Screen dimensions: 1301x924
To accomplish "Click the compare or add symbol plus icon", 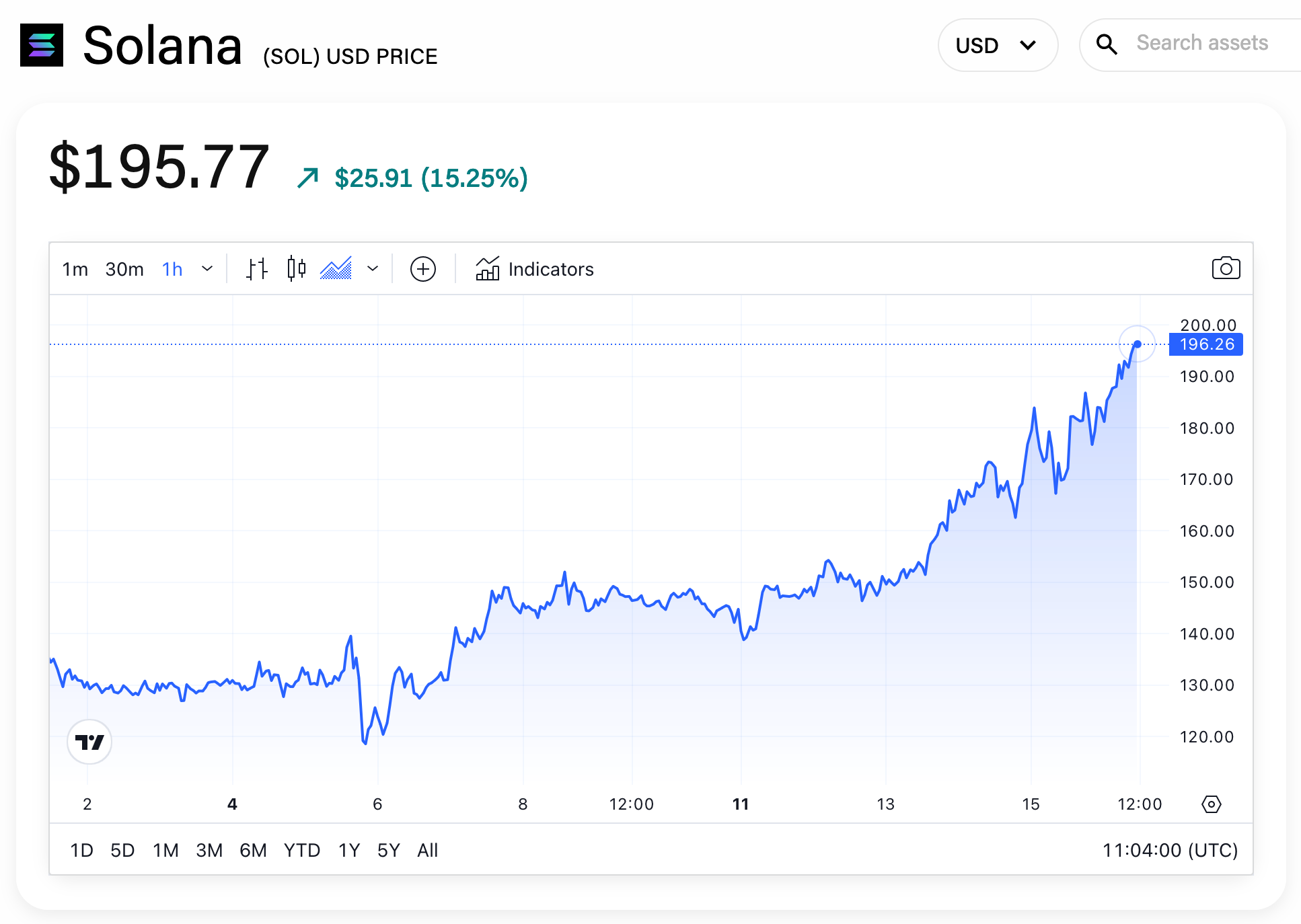I will pos(423,269).
